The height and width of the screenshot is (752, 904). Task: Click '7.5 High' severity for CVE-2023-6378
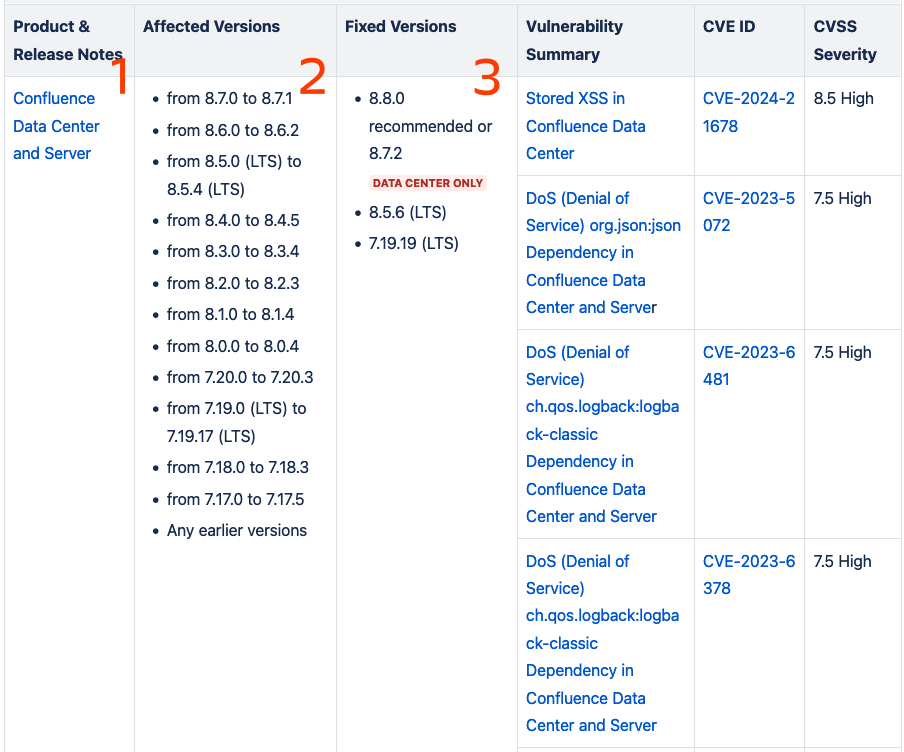tap(842, 561)
